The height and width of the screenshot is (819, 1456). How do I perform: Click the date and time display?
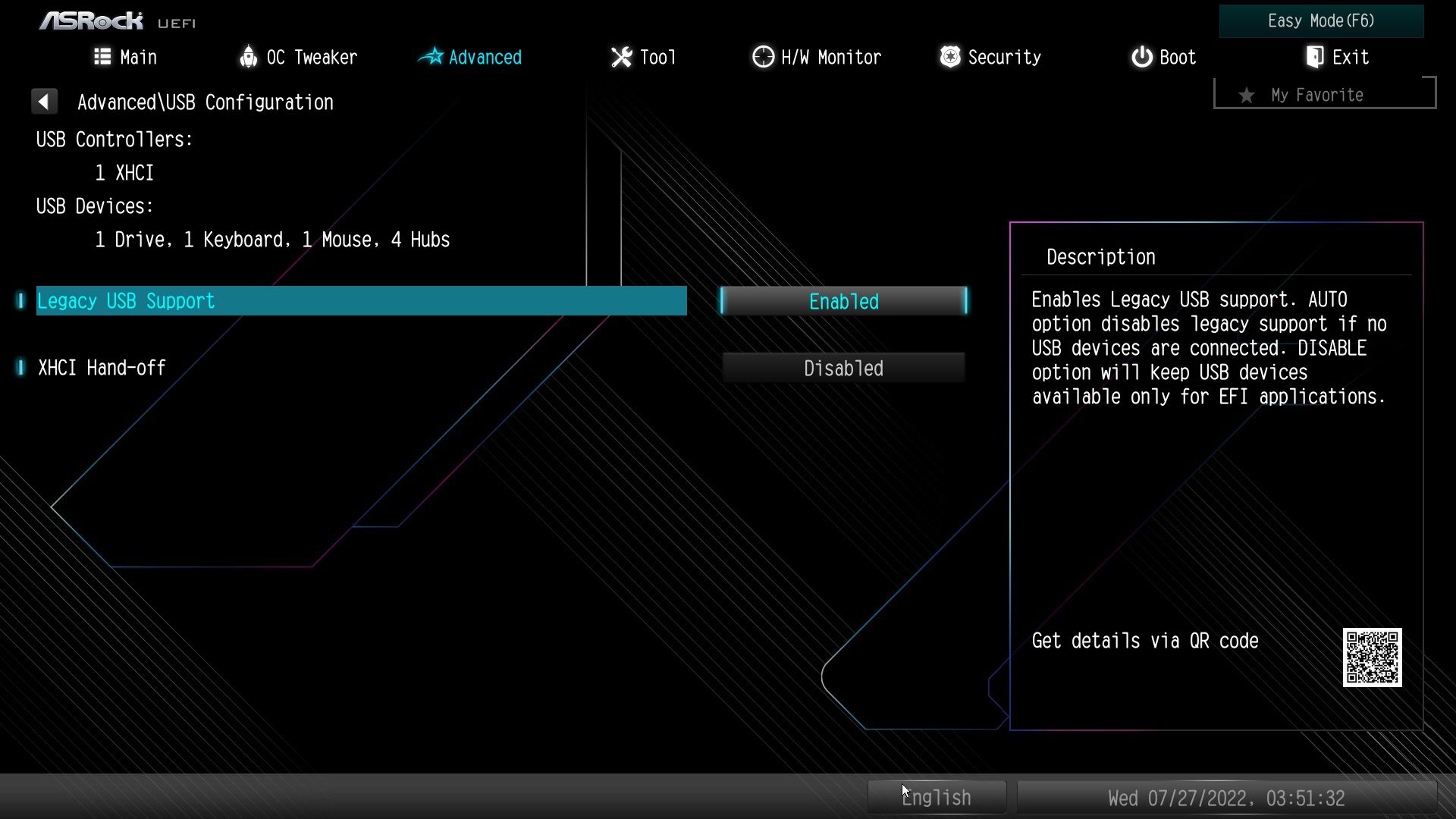pyautogui.click(x=1226, y=799)
